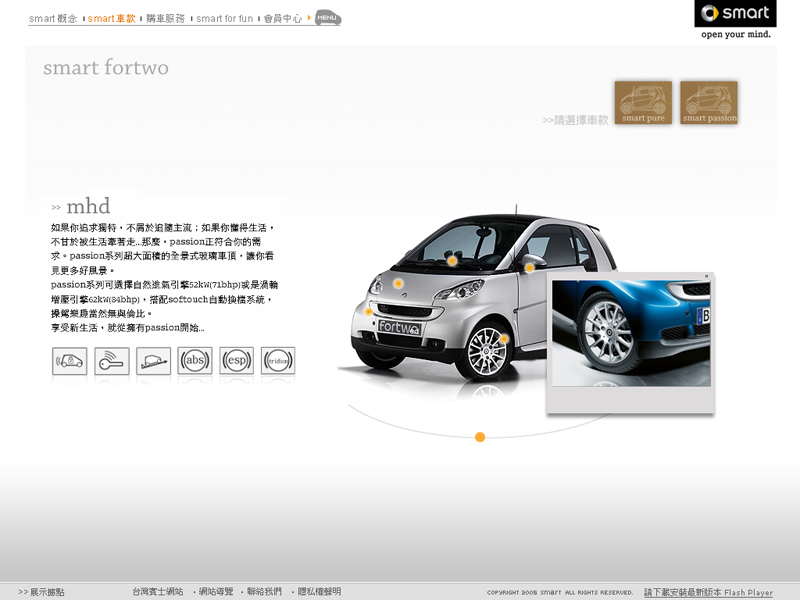Open the 隱私權聲明 footer link
The image size is (800, 600).
319,591
